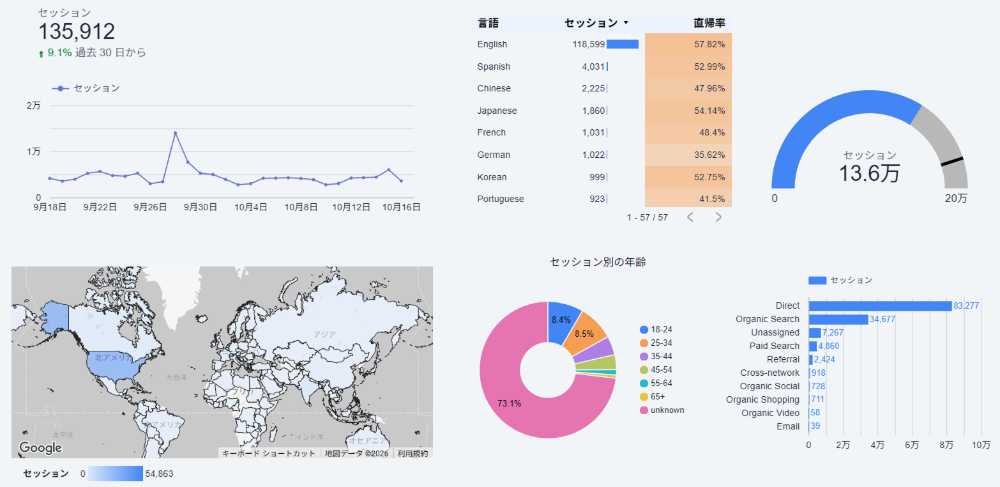Click the 13.6万 gauge value
1000x487 pixels.
pyautogui.click(x=869, y=173)
